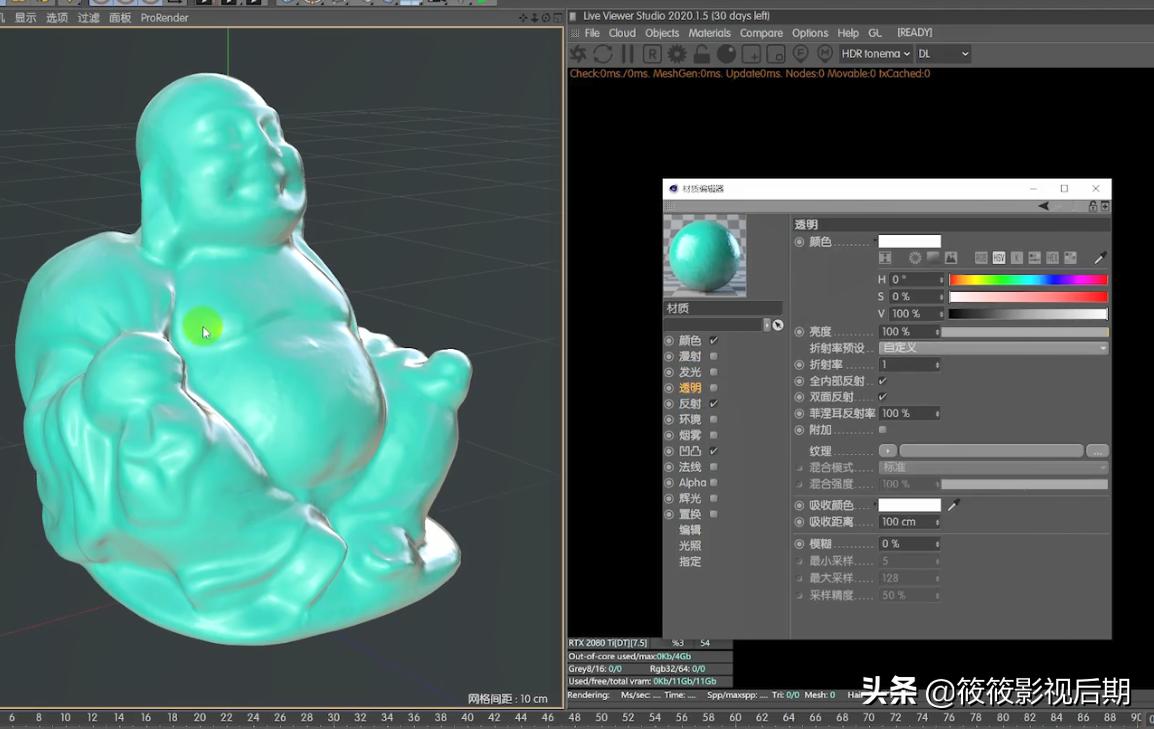Click the texture browse ... button

(1097, 450)
